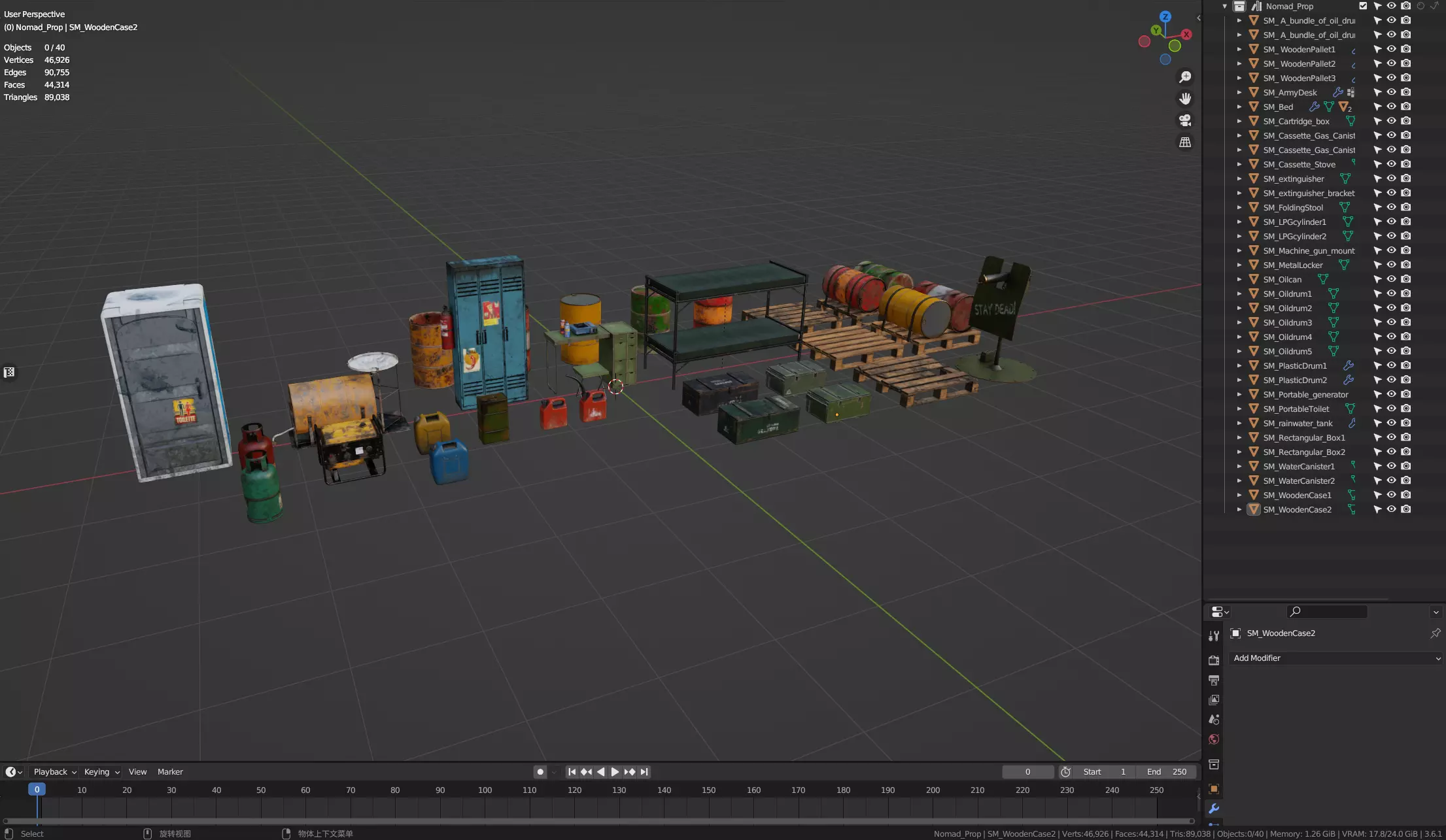Image resolution: width=1446 pixels, height=840 pixels.
Task: Hide SM_Bed with eye icon
Action: 1391,107
